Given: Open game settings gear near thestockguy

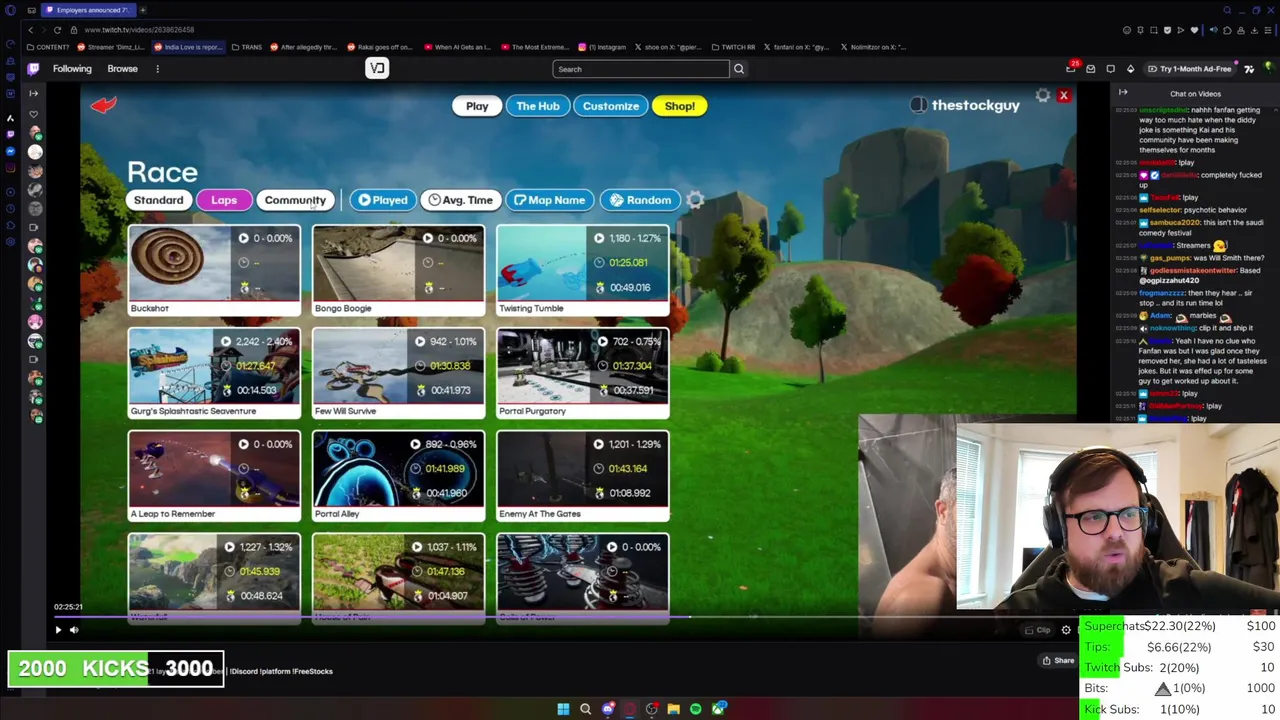Looking at the screenshot, I should [1043, 96].
